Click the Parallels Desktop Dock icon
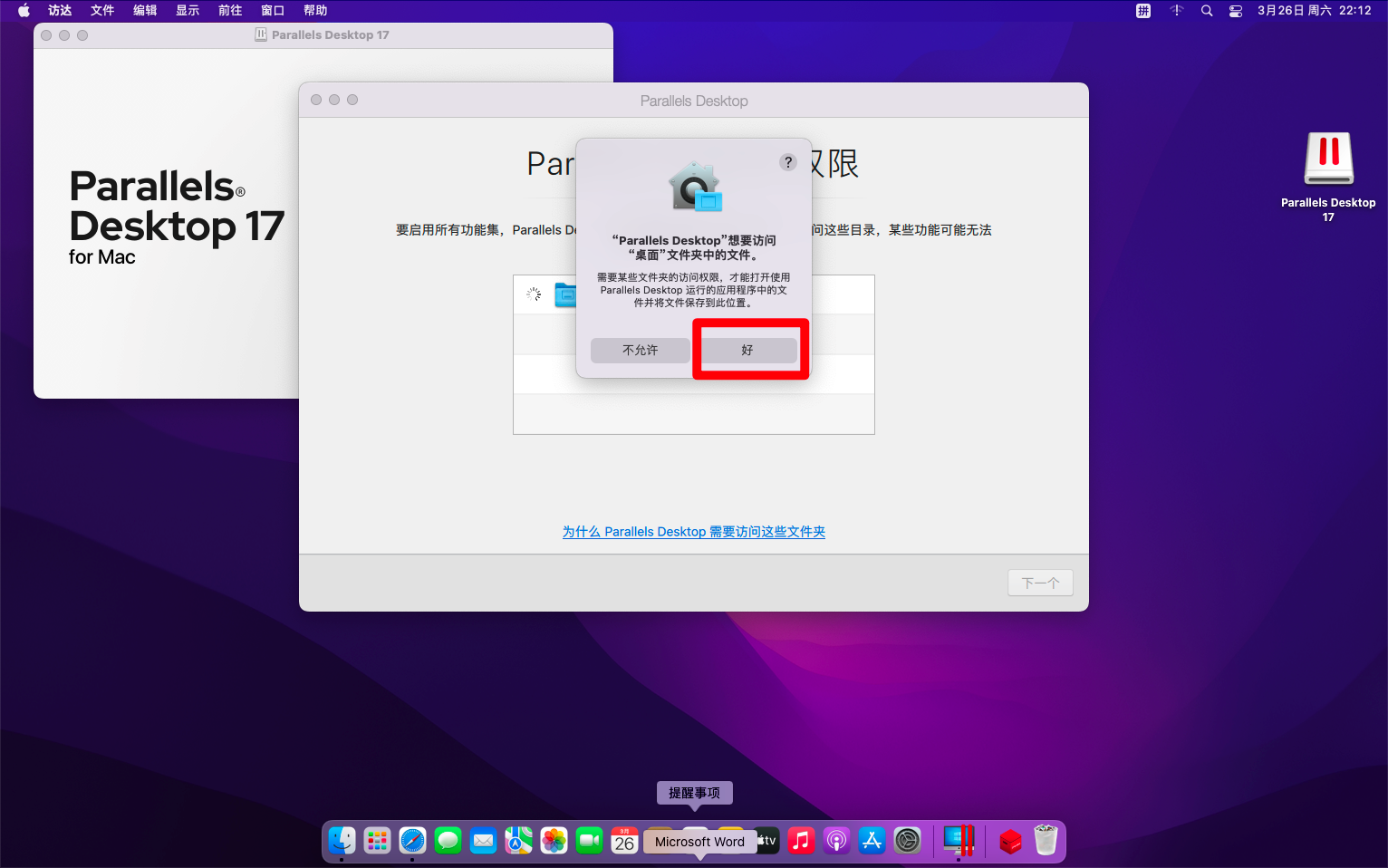This screenshot has width=1388, height=868. [958, 841]
